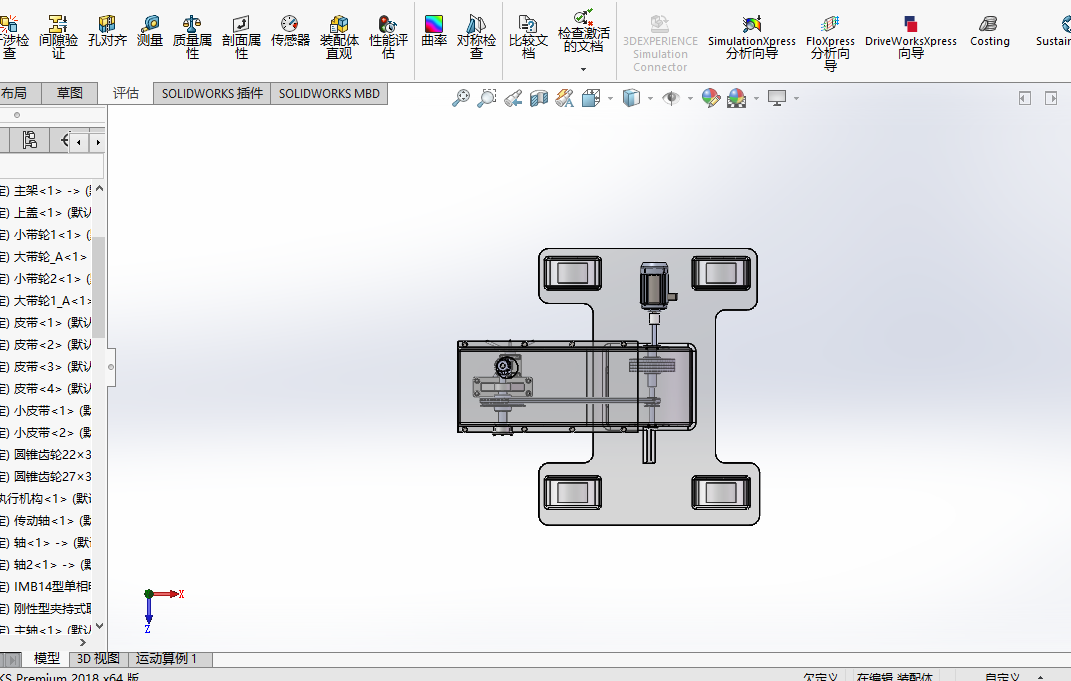Launch FloXpress 分析向导

[x=830, y=44]
